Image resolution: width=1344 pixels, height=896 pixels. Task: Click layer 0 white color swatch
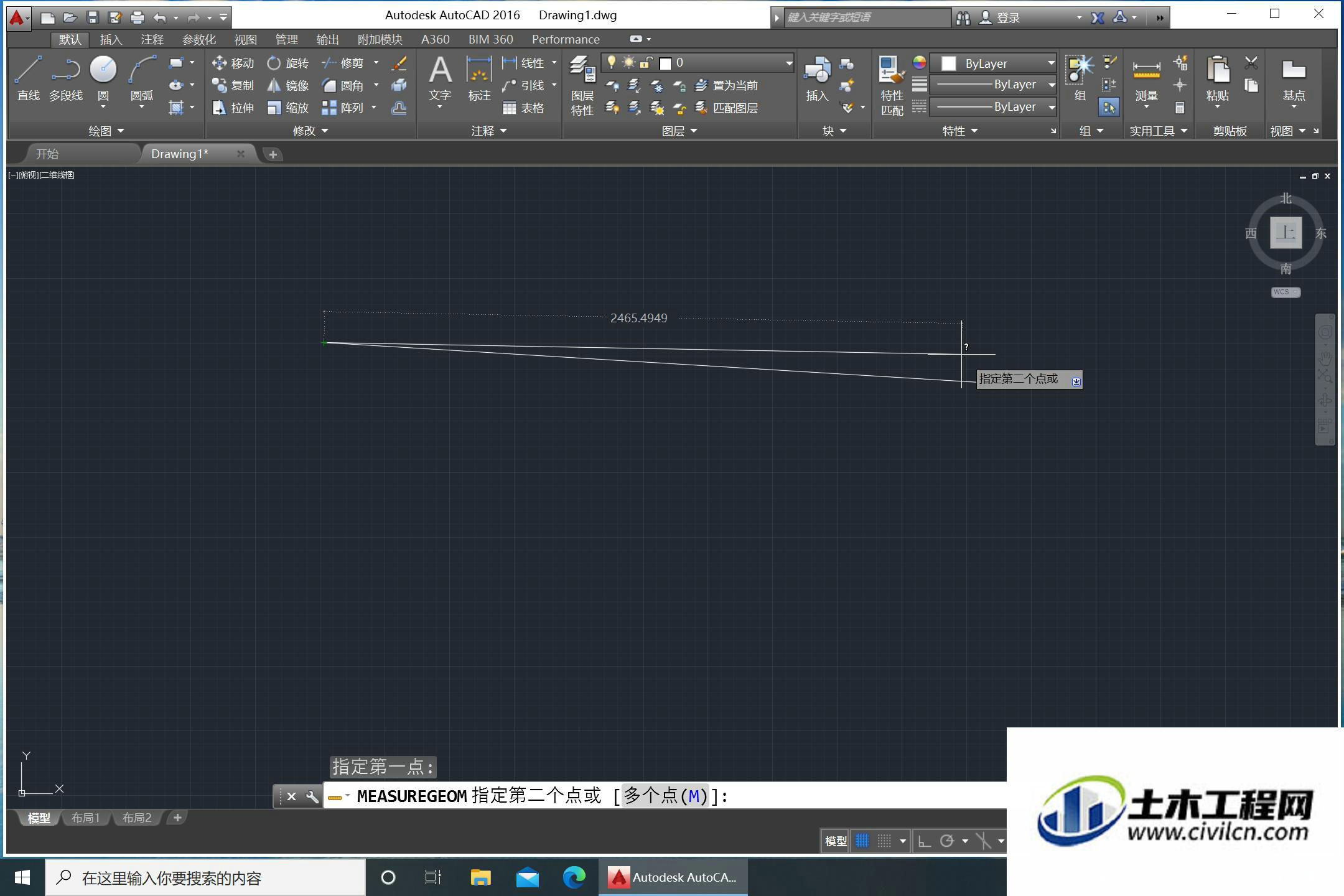(x=666, y=63)
